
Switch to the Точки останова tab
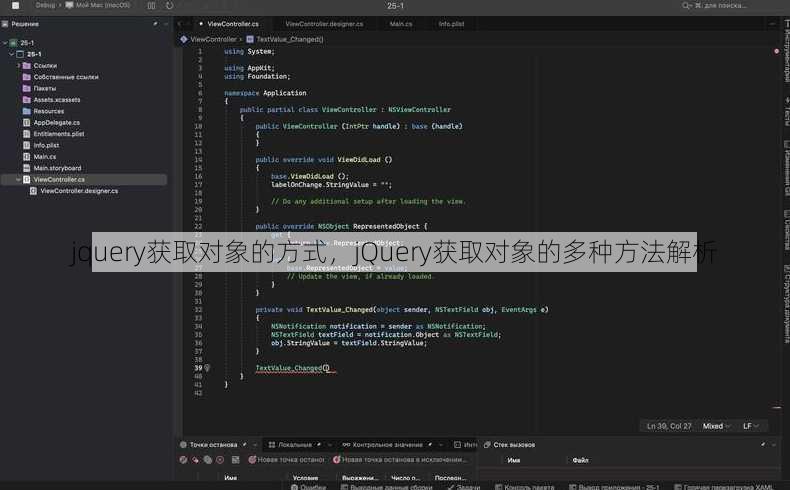(209, 445)
